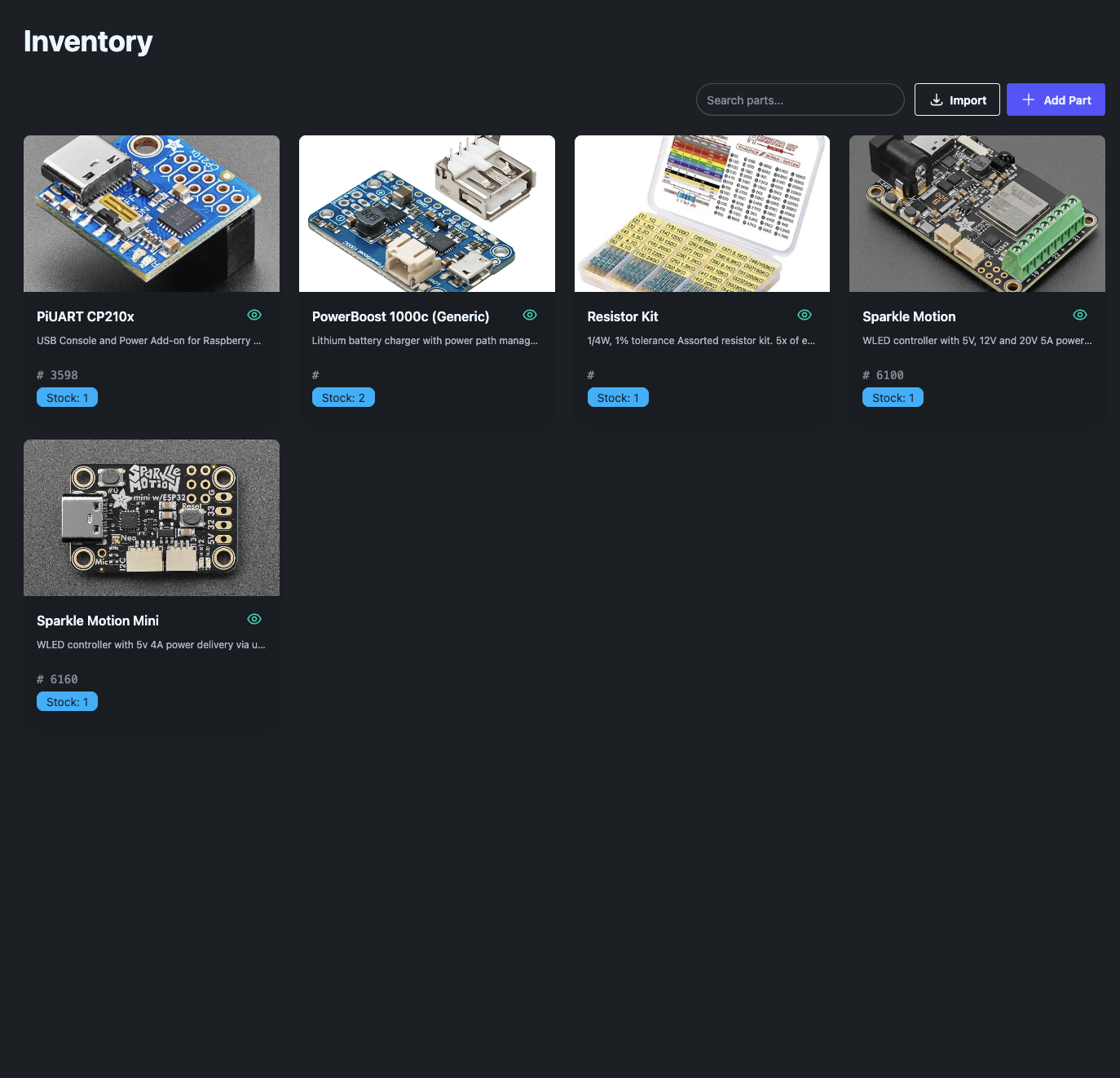Select the Sparkle Motion part title
Image resolution: width=1120 pixels, height=1078 pixels.
[909, 316]
